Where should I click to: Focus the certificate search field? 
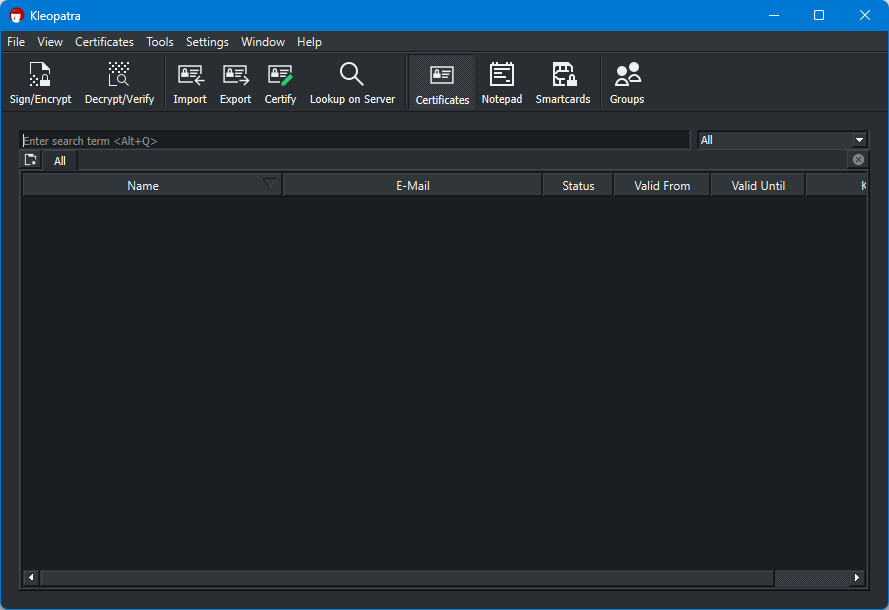[x=355, y=141]
